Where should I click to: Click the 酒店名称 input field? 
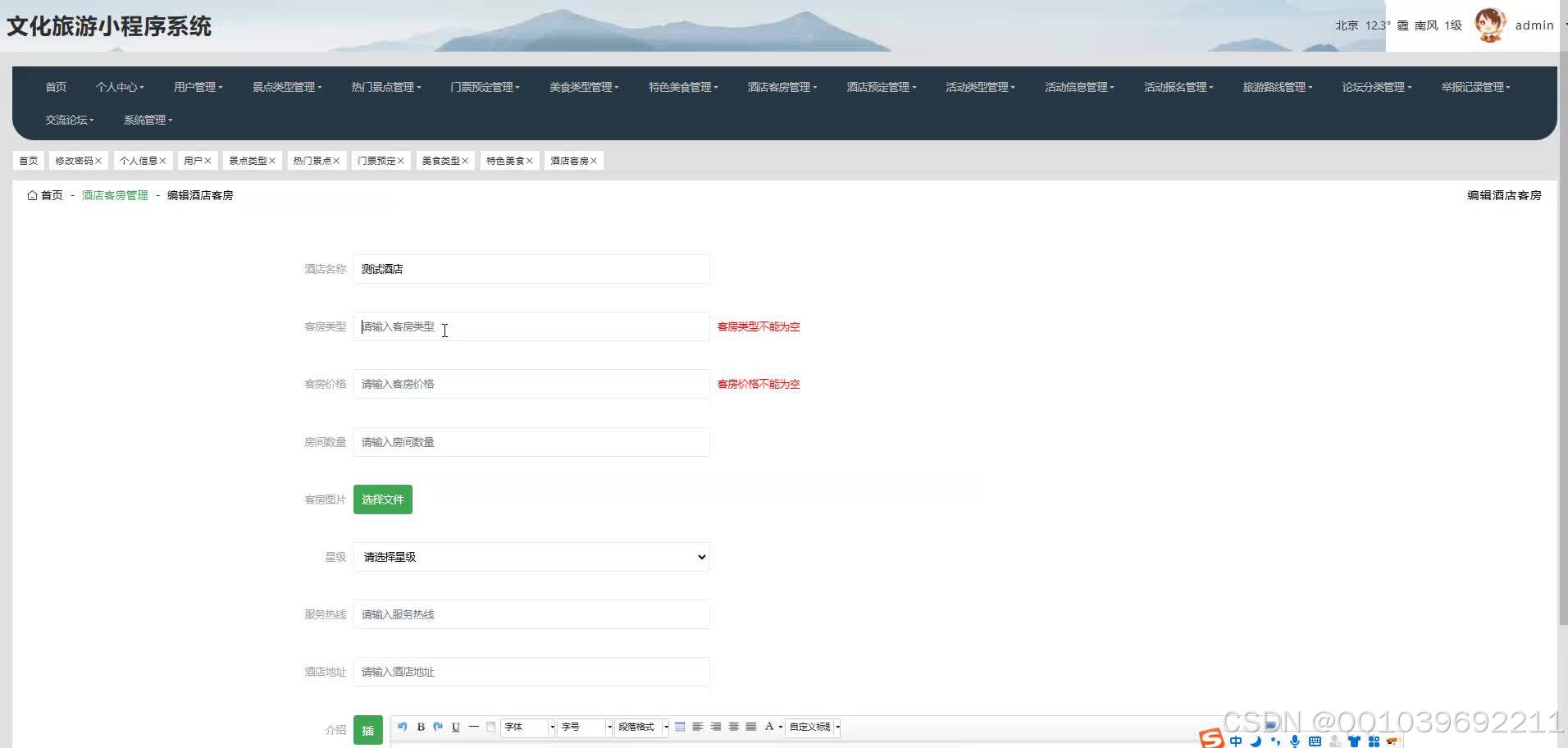(531, 269)
